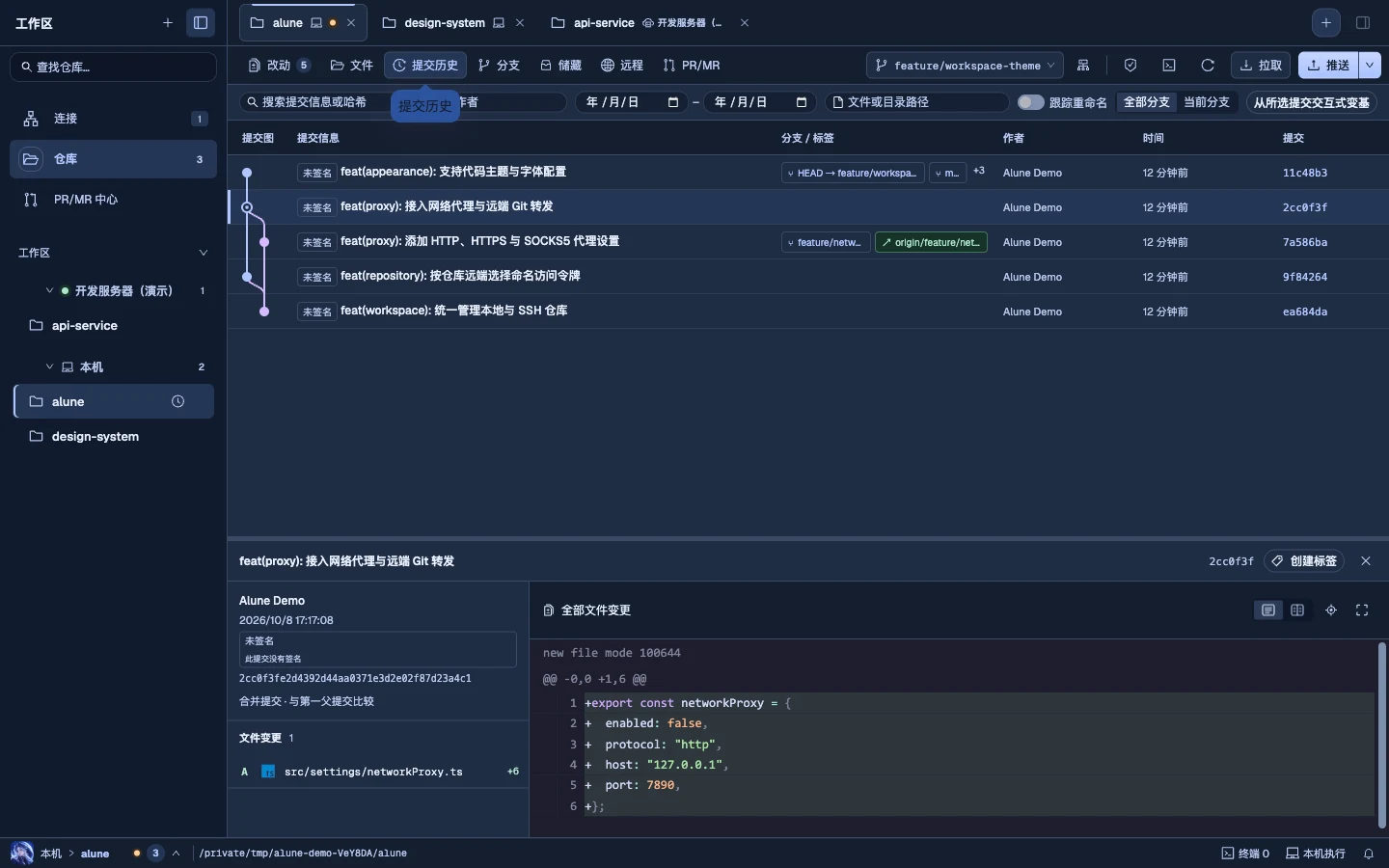Expand the diff to fullscreen

click(x=1362, y=610)
